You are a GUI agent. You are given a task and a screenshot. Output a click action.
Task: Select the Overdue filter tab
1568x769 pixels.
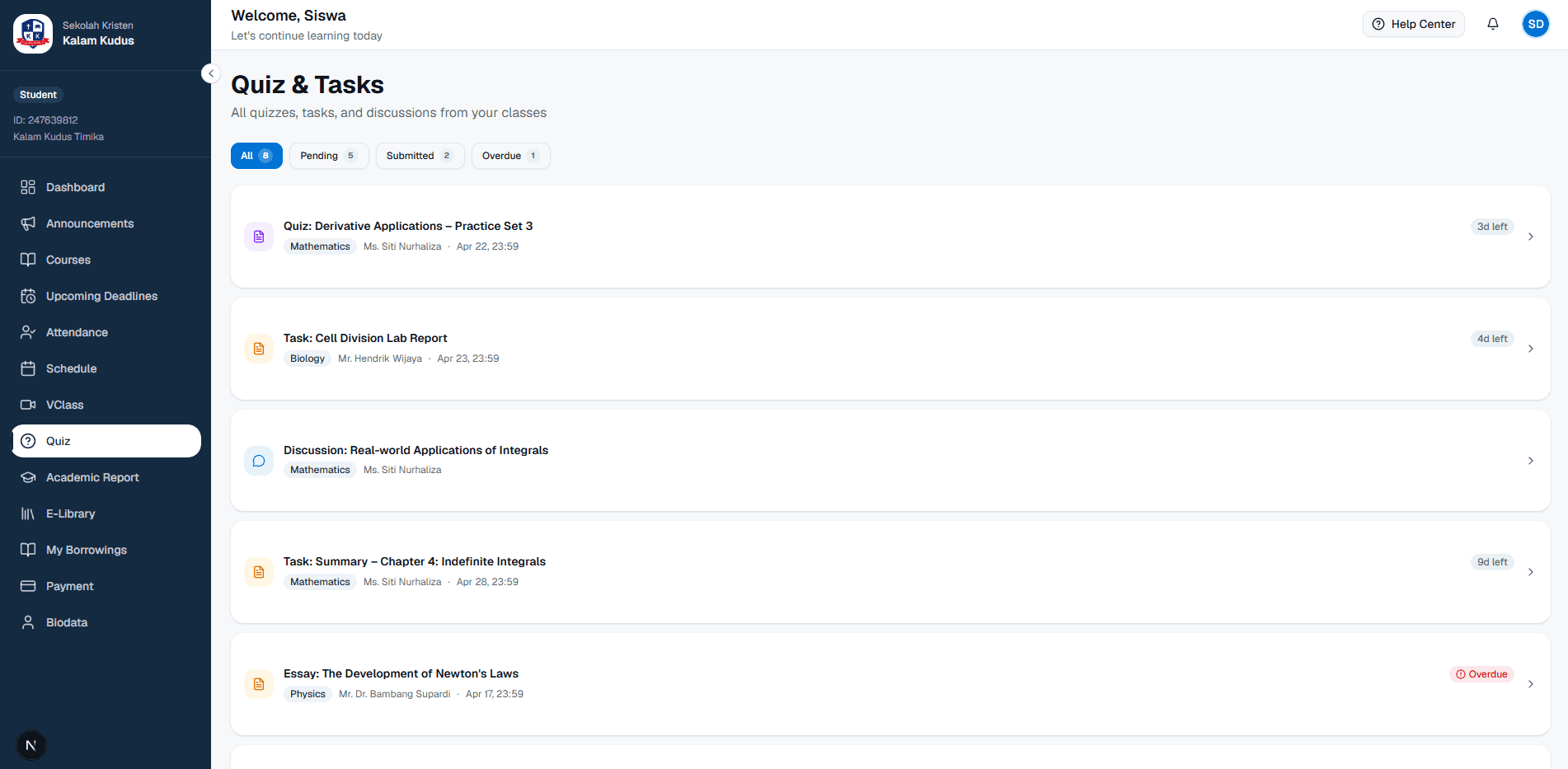pyautogui.click(x=510, y=156)
